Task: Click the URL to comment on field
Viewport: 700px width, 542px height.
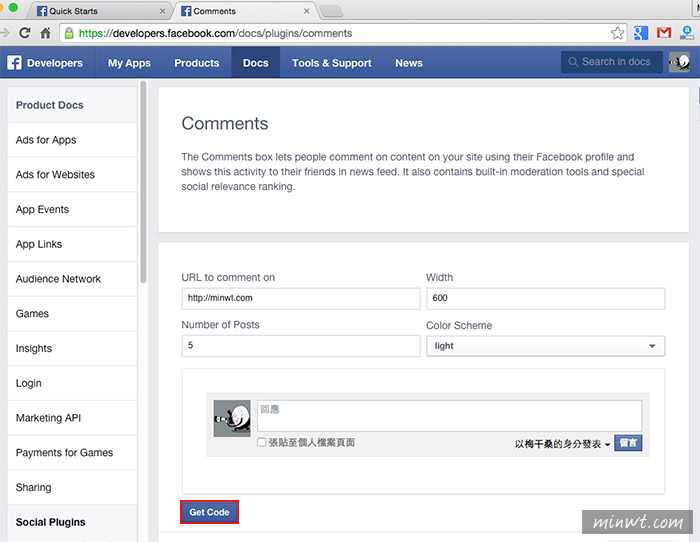Action: (x=301, y=298)
